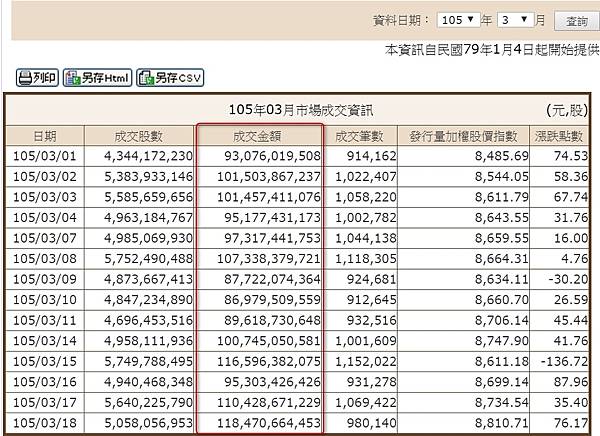600x436 pixels.
Task: Click trade value 101,457,411,076
Action: [269, 197]
